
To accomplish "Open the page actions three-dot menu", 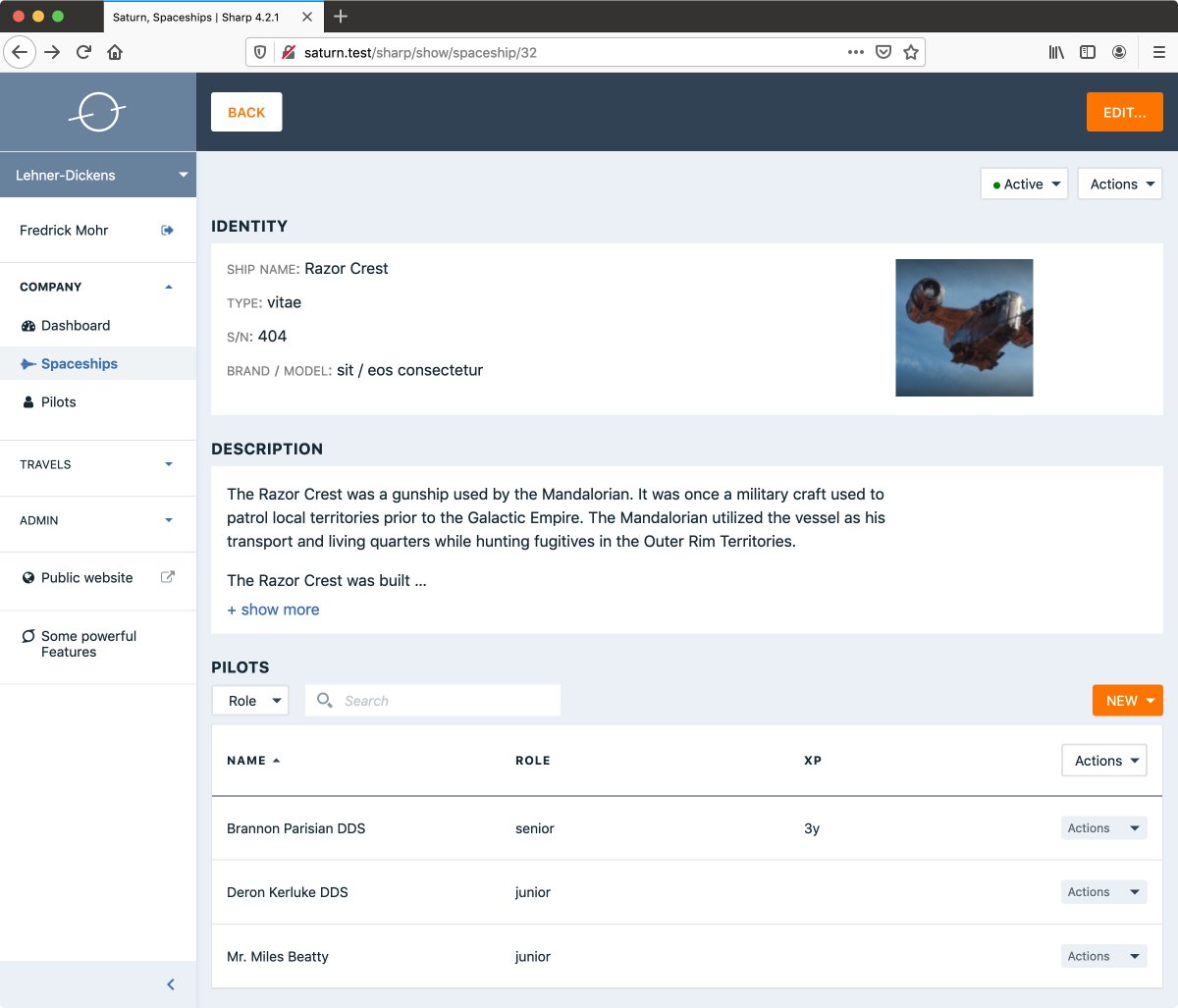I will coord(856,52).
